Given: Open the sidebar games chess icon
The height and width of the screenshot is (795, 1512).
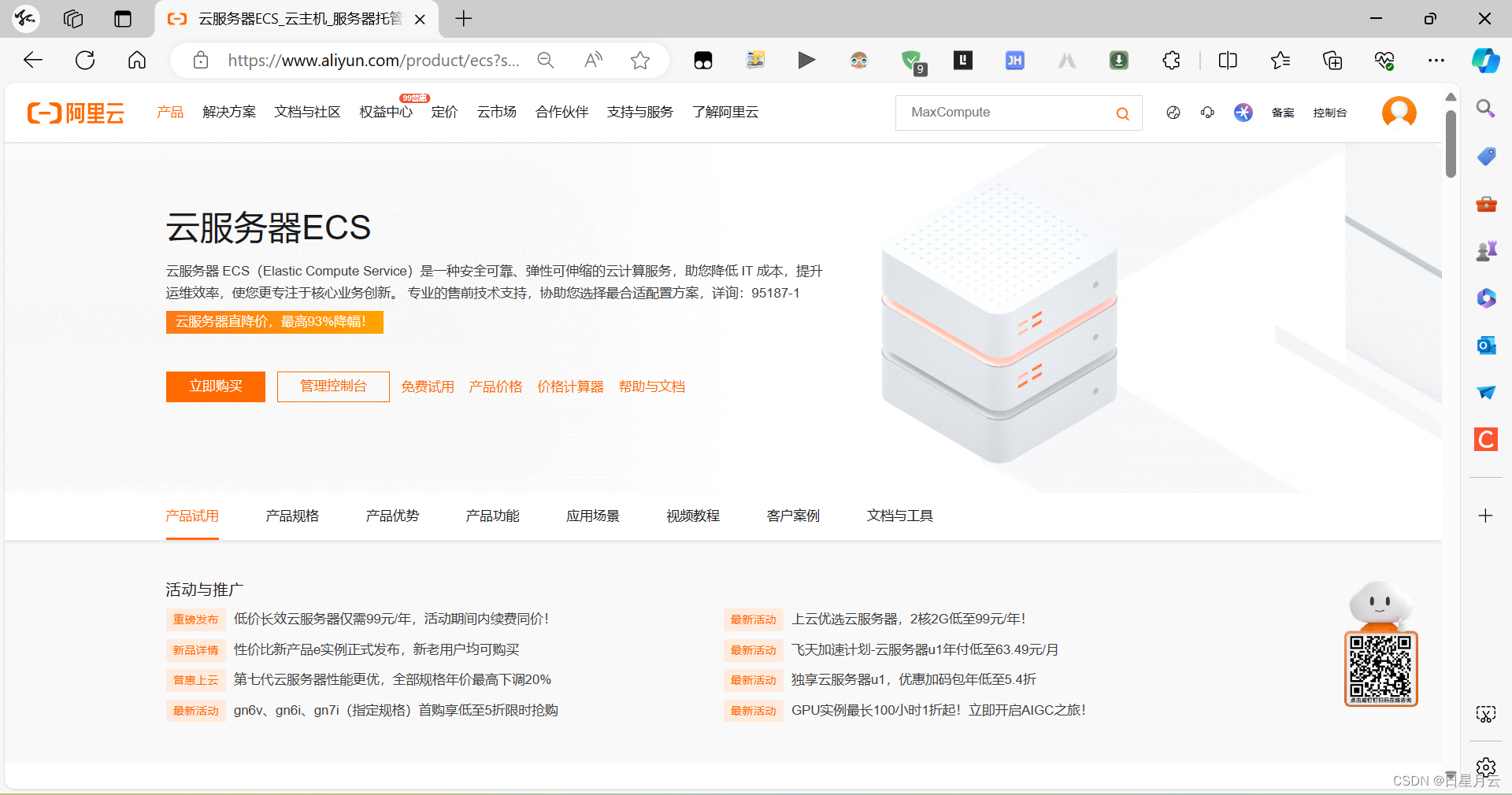Looking at the screenshot, I should point(1486,251).
